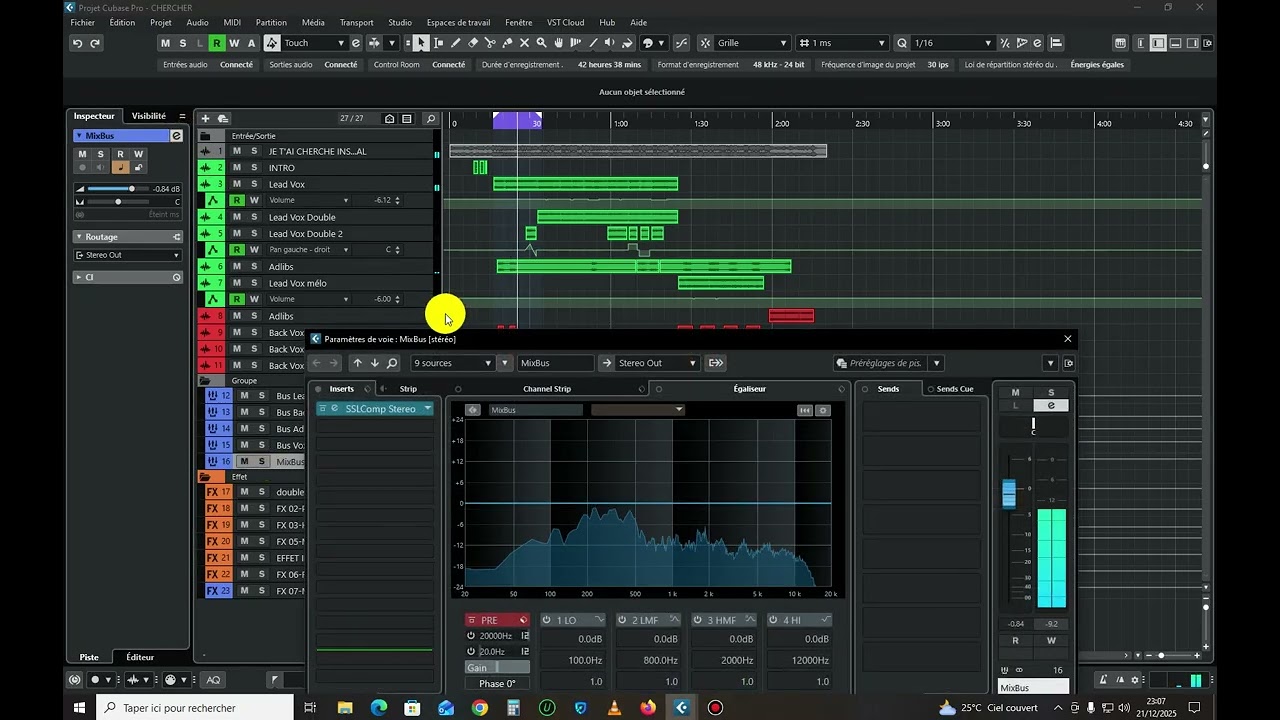Open the Partition menu

(x=271, y=22)
